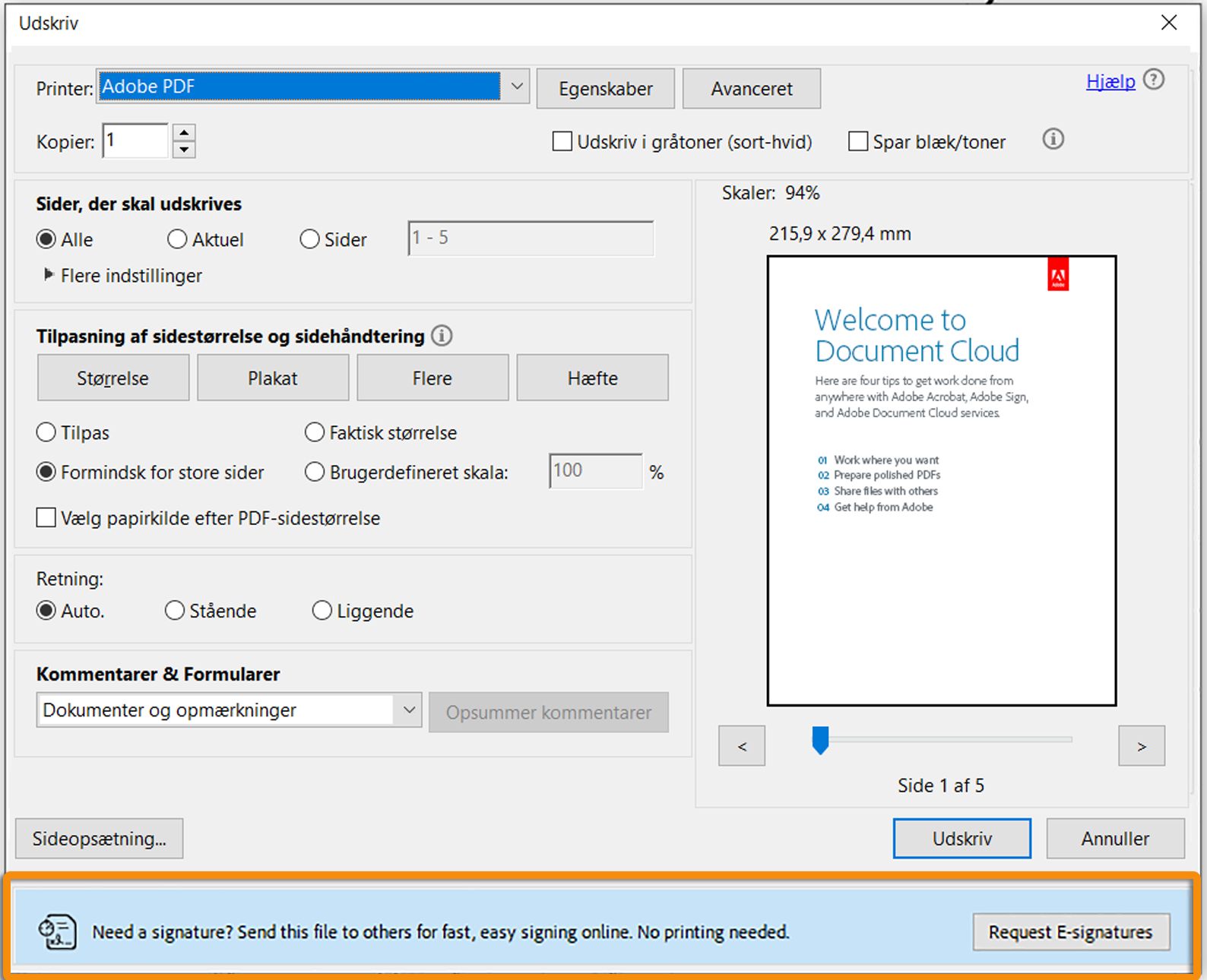The image size is (1207, 980).
Task: Select the Alle pages radio button
Action: point(46,239)
